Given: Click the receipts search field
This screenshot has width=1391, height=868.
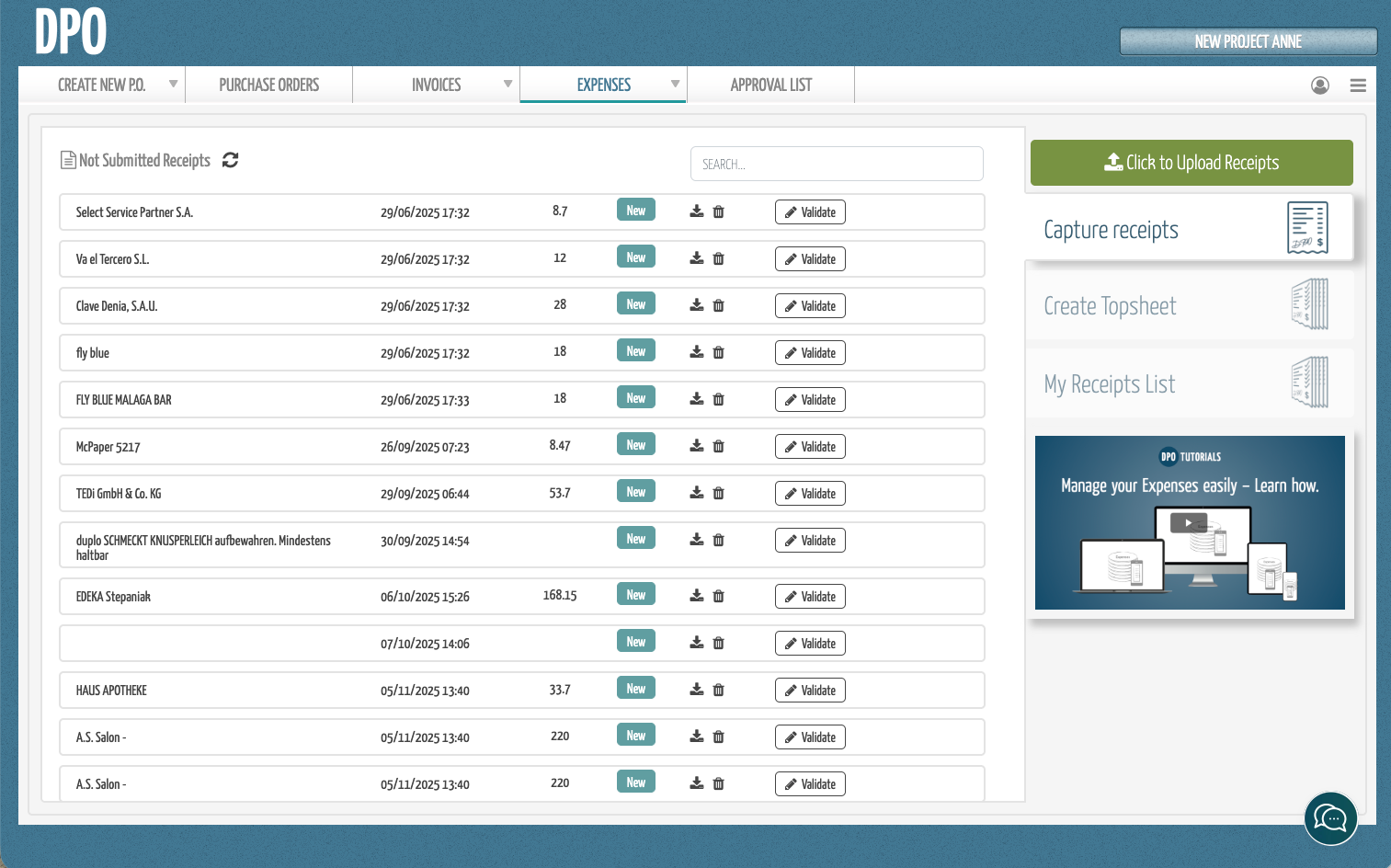Looking at the screenshot, I should coord(836,164).
